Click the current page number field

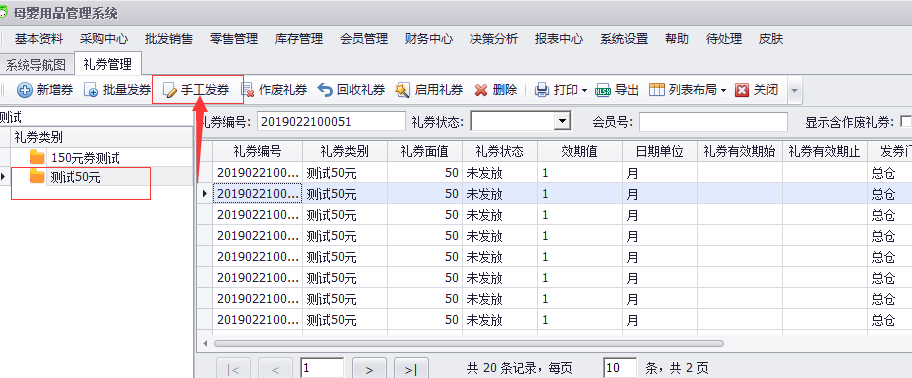(322, 368)
